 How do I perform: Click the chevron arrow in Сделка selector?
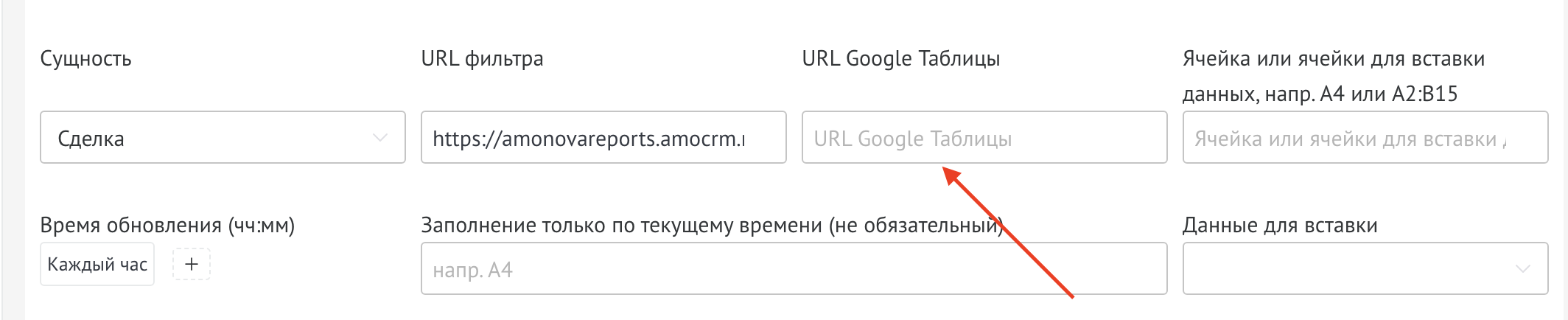(380, 138)
